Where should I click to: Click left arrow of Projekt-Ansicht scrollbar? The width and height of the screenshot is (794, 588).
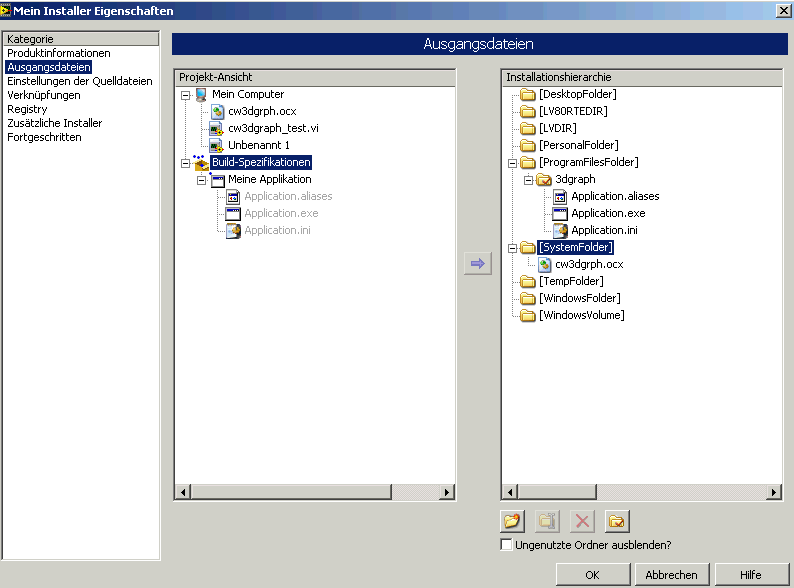[x=183, y=492]
